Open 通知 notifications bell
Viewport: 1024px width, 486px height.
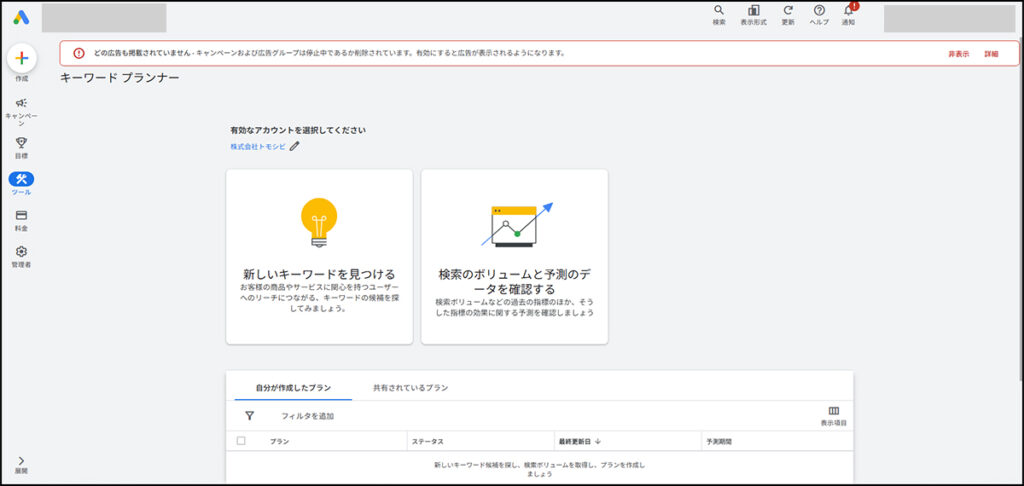[x=848, y=15]
